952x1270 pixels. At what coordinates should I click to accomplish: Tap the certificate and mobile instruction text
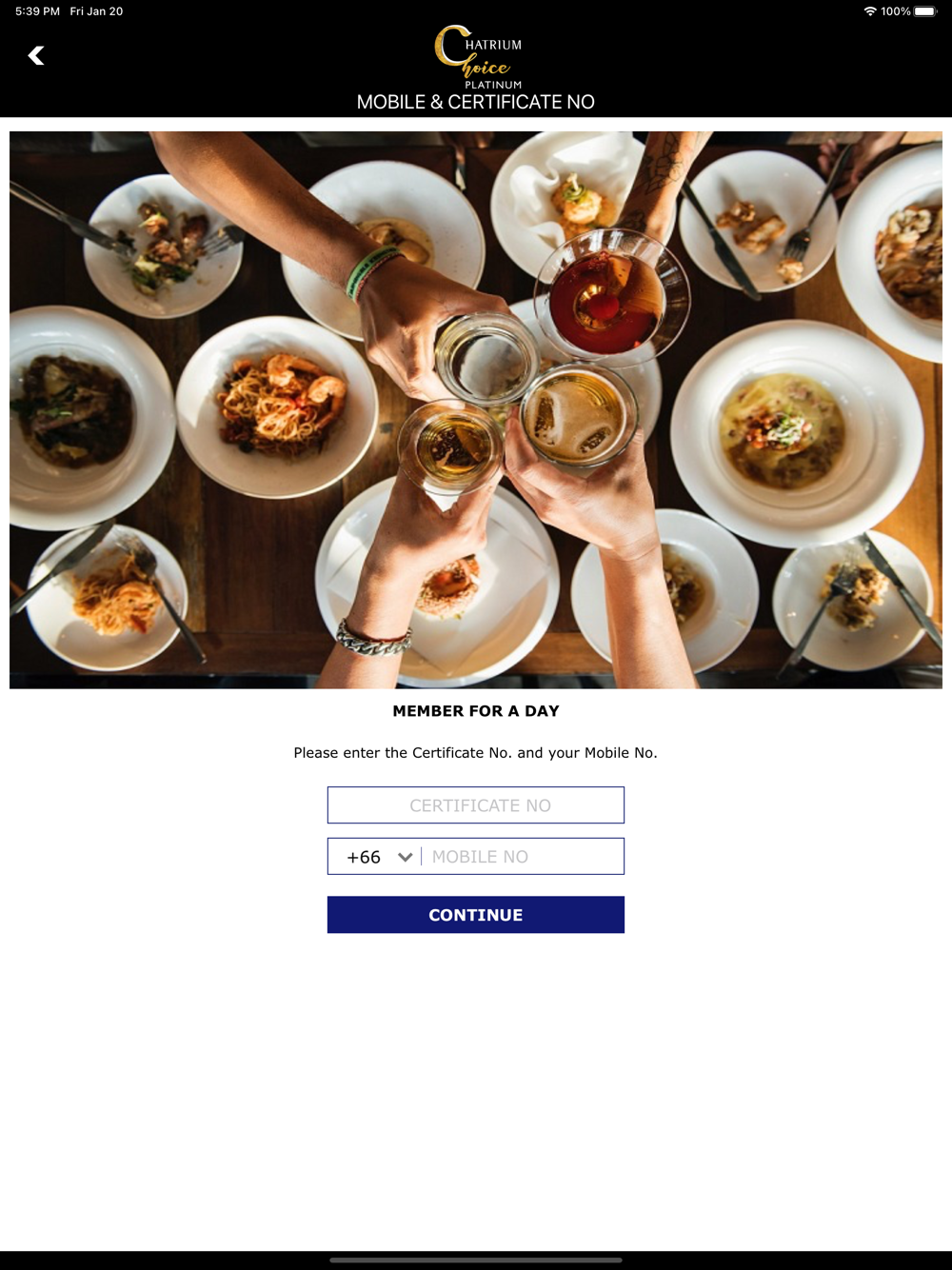[x=476, y=753]
